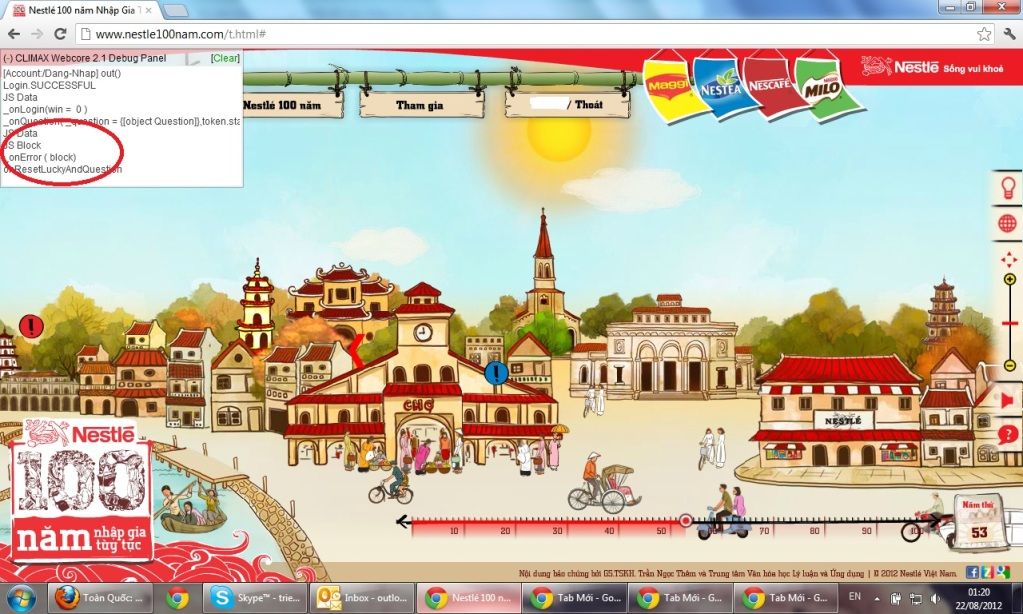Collapse the CLIMAX Webcore Debug Panel
The image size is (1023, 614).
8,58
